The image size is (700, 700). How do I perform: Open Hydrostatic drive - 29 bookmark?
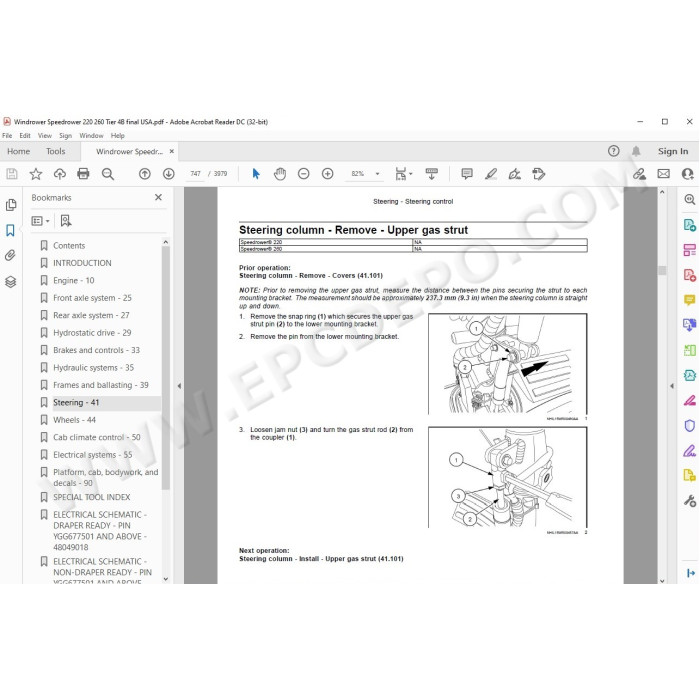(x=92, y=333)
